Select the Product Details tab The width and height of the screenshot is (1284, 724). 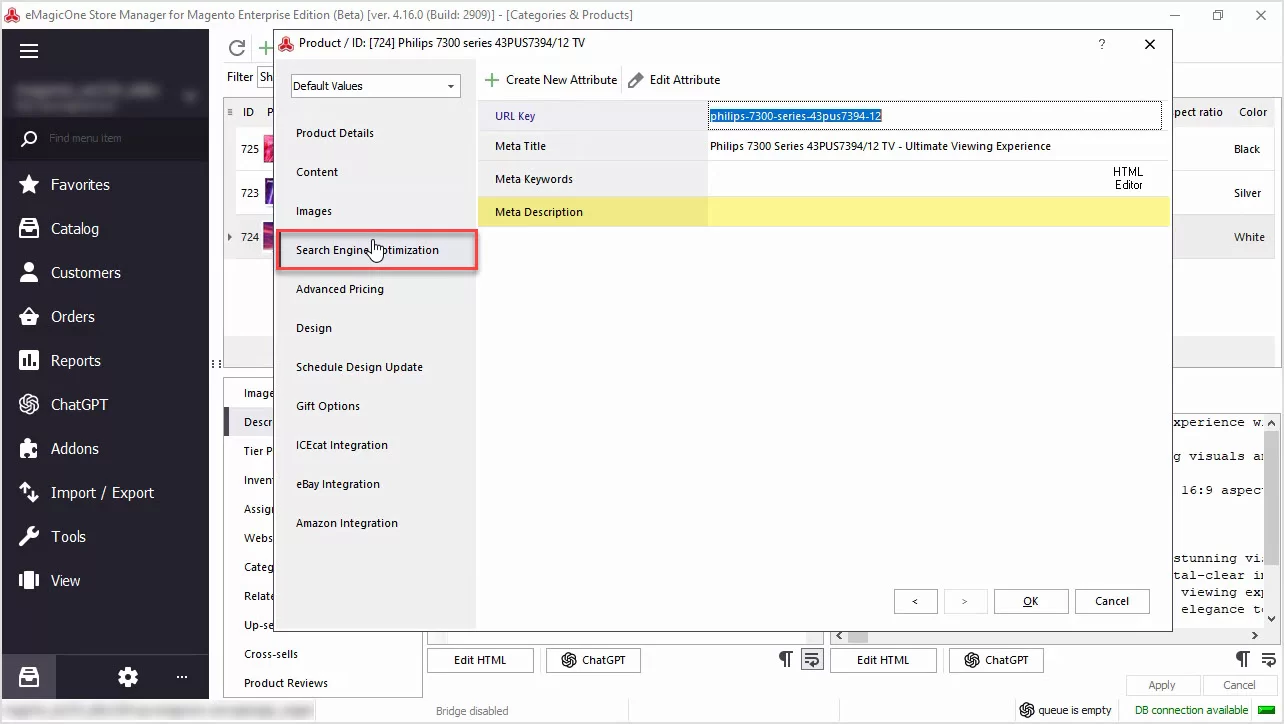pos(335,133)
